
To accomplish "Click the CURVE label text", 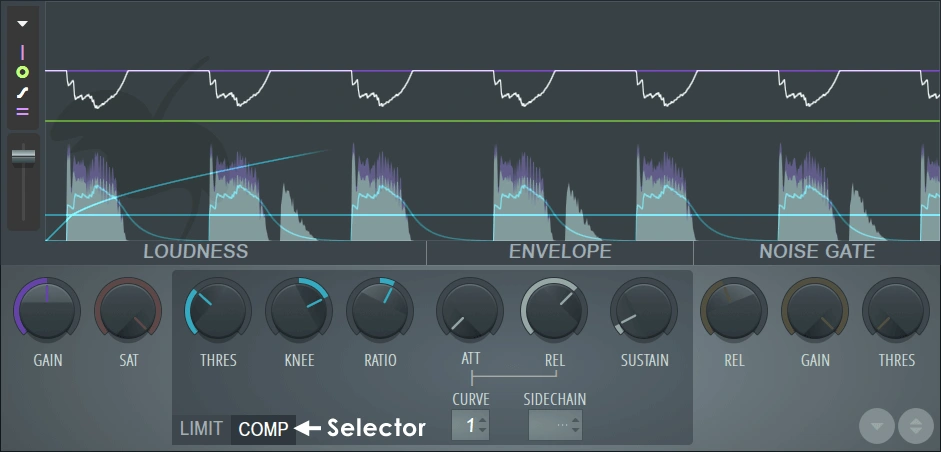I will pos(470,399).
